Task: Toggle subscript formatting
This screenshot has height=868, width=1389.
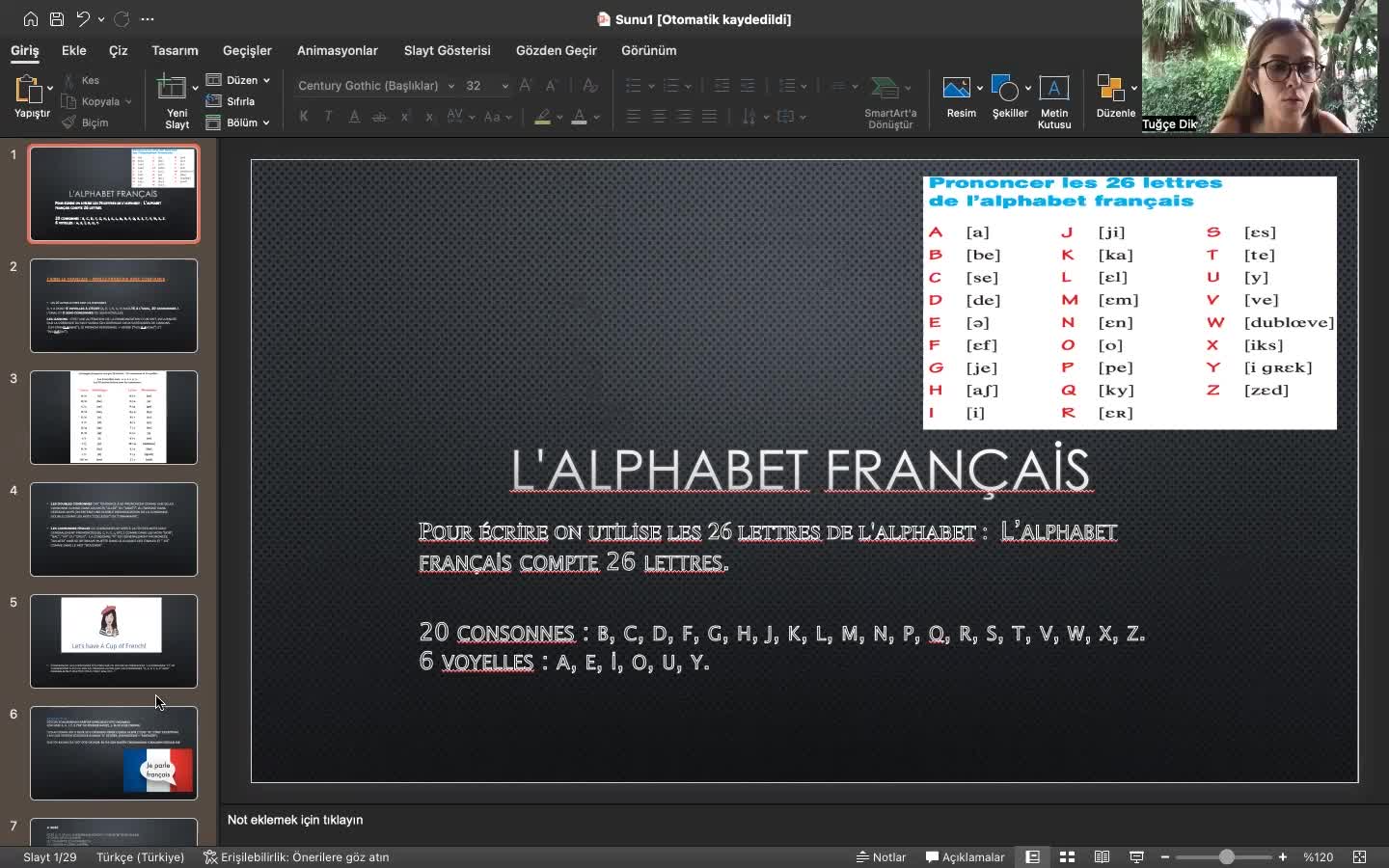Action: coord(429,117)
